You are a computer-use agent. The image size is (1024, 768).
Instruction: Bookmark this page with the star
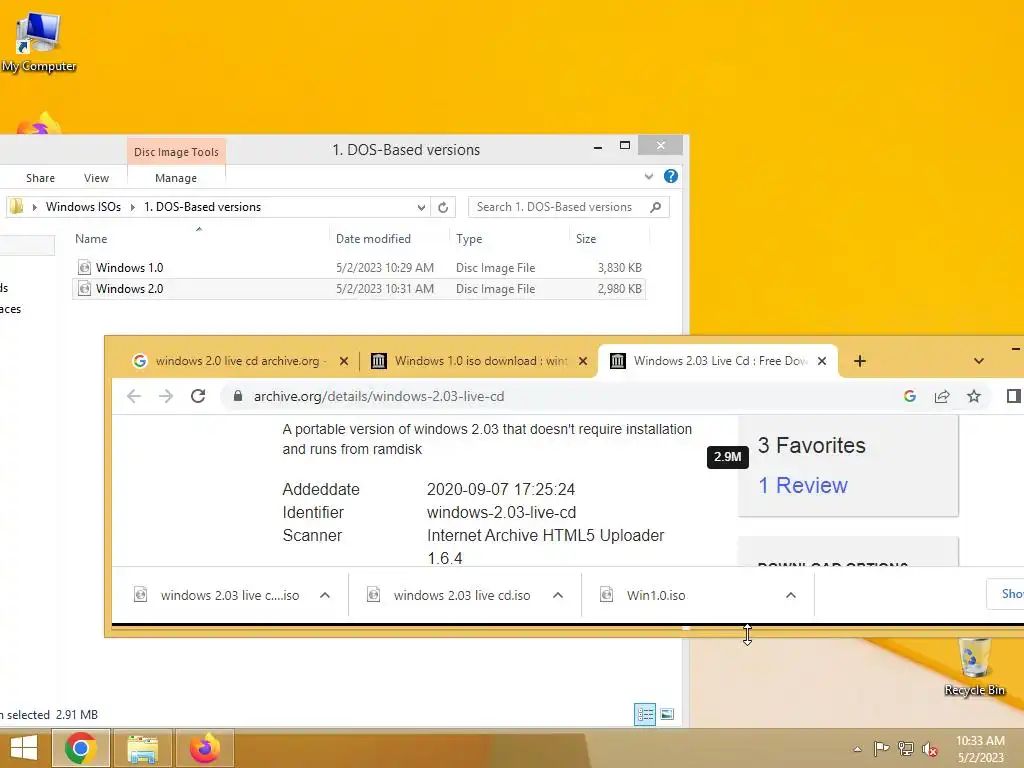974,396
